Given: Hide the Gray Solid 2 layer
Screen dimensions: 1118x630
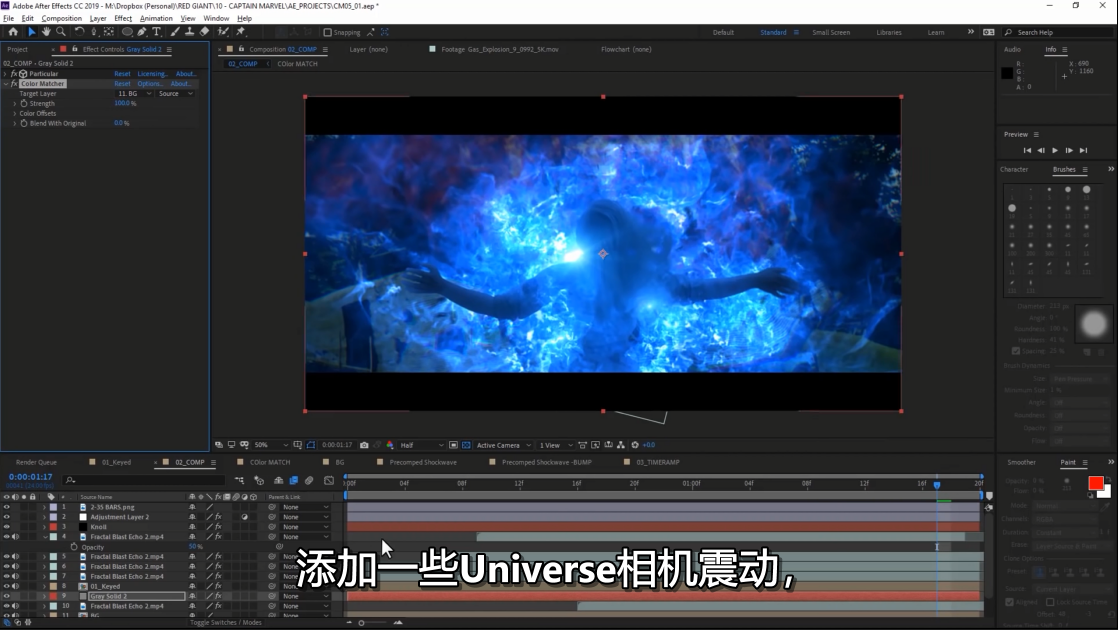Looking at the screenshot, I should tap(6, 596).
